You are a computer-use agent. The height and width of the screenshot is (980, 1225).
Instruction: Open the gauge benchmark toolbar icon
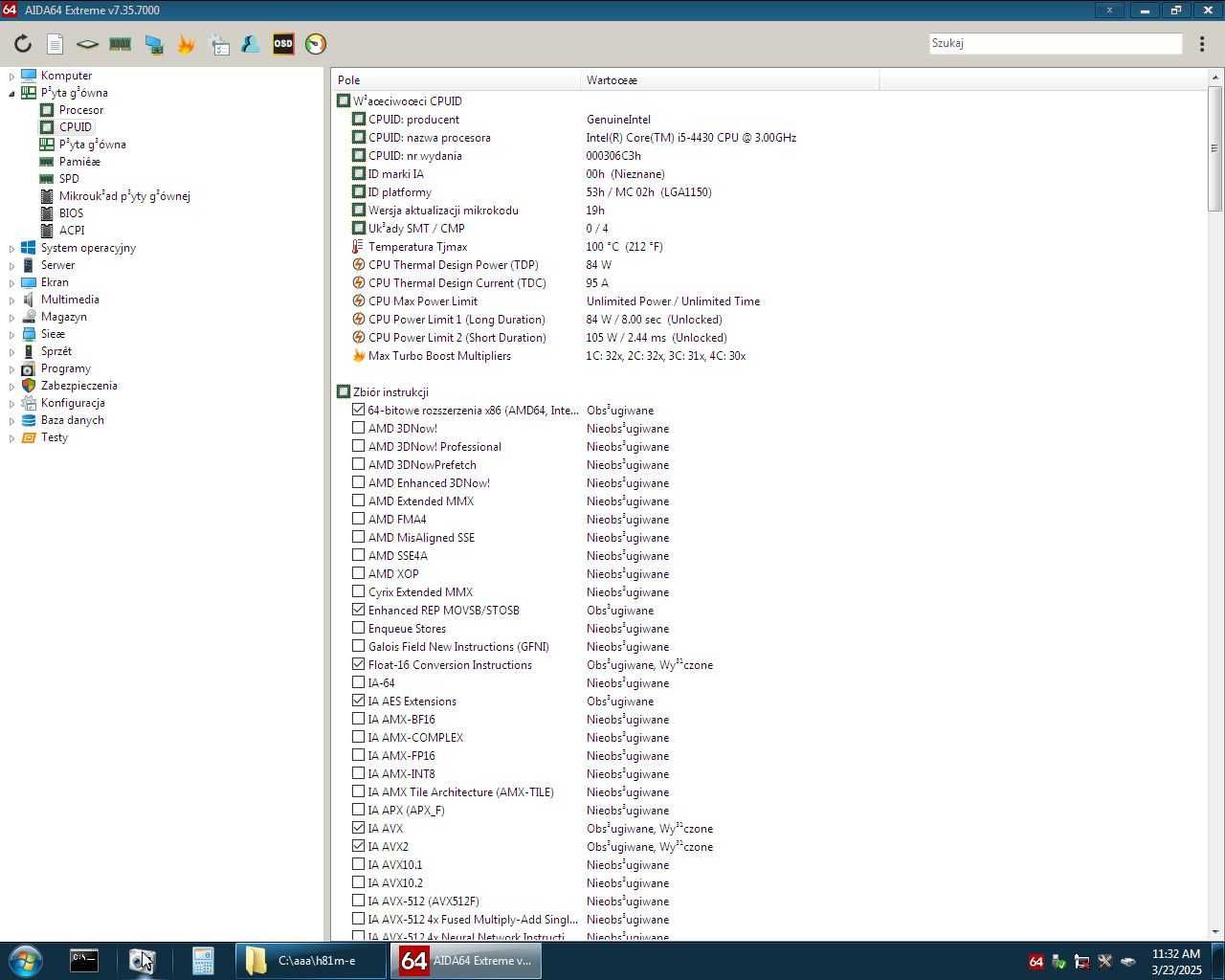316,44
